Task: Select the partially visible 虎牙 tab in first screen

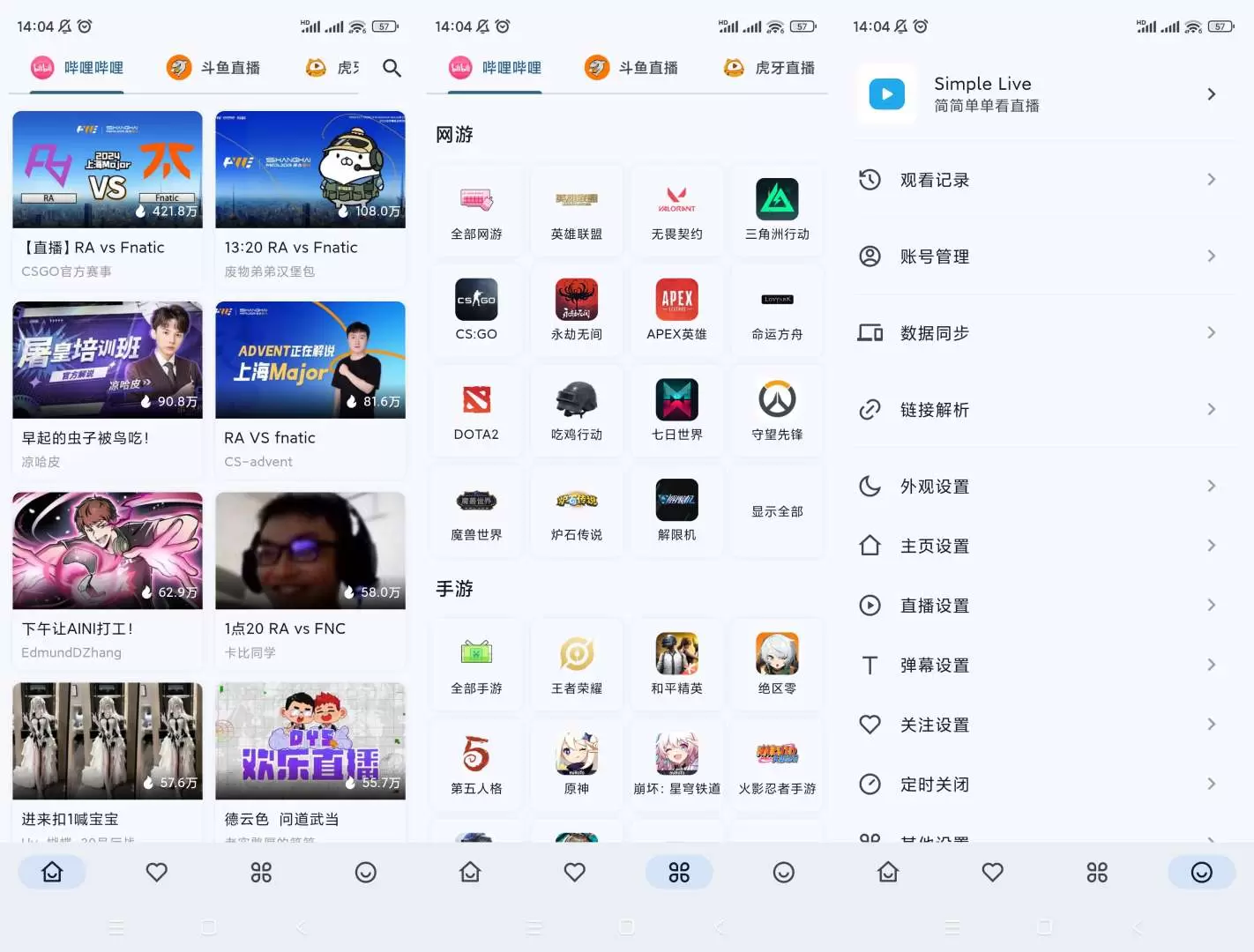Action: point(332,68)
